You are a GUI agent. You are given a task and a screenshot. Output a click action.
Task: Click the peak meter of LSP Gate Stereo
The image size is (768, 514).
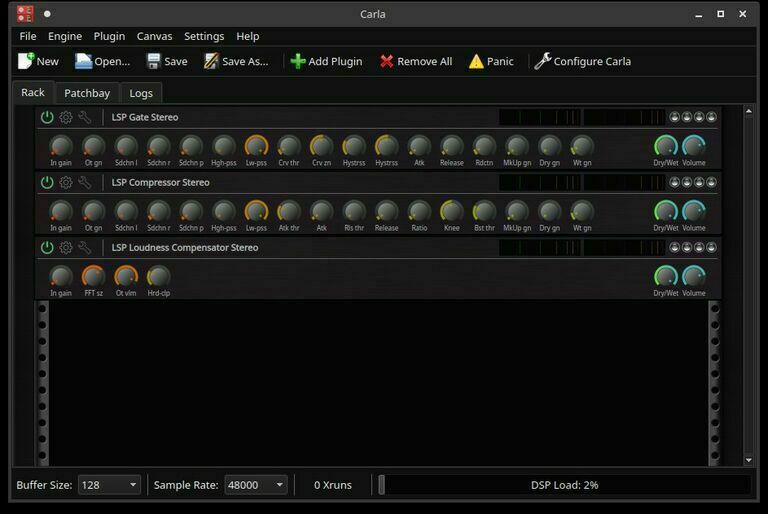click(x=581, y=117)
